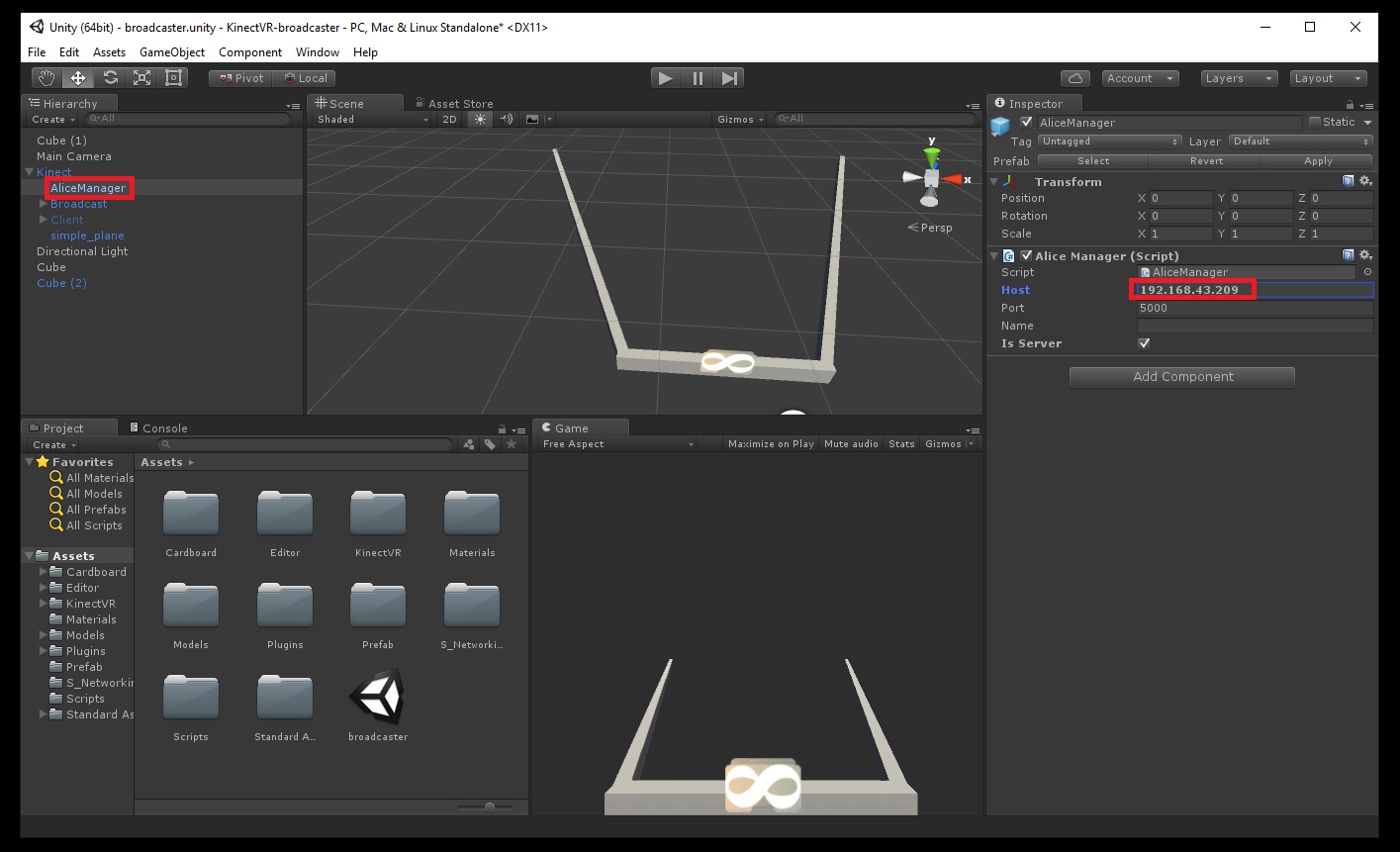Expand the Broadcast hierarchy item
1400x852 pixels.
[x=44, y=204]
